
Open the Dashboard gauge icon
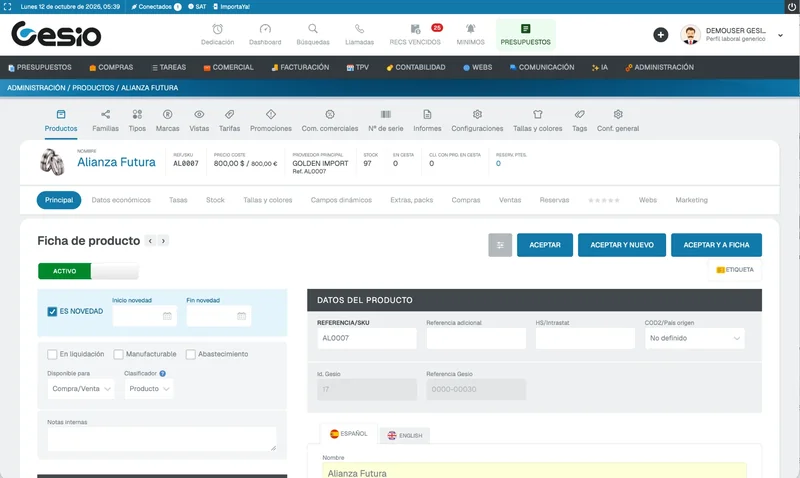click(x=265, y=29)
